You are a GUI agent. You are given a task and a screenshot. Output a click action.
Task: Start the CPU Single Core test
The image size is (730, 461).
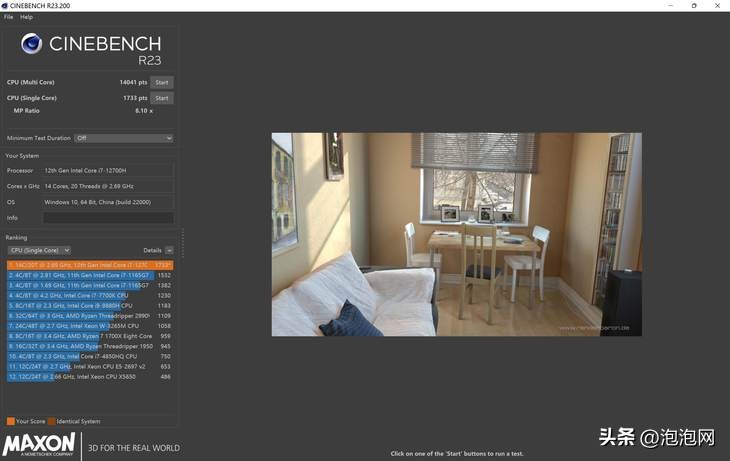tap(162, 98)
